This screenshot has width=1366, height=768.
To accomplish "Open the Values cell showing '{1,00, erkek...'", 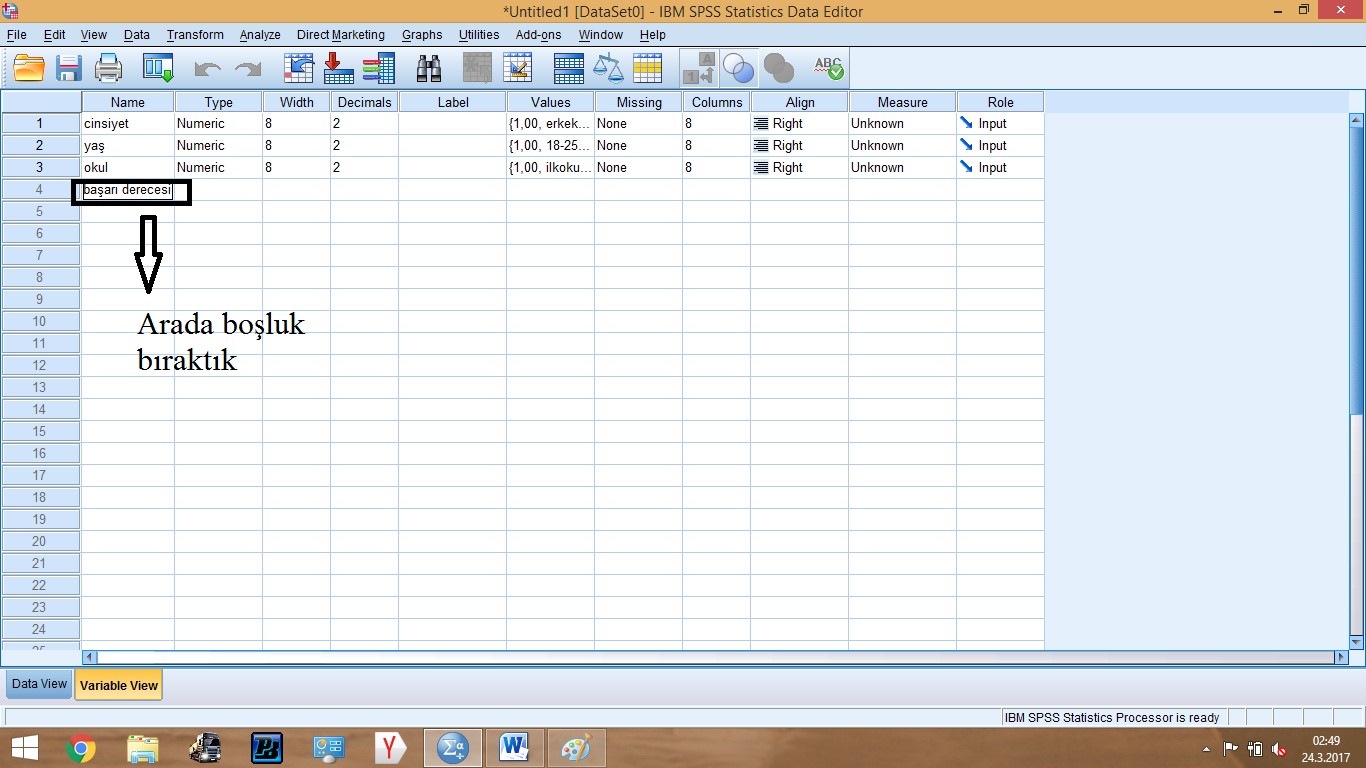I will pos(550,124).
